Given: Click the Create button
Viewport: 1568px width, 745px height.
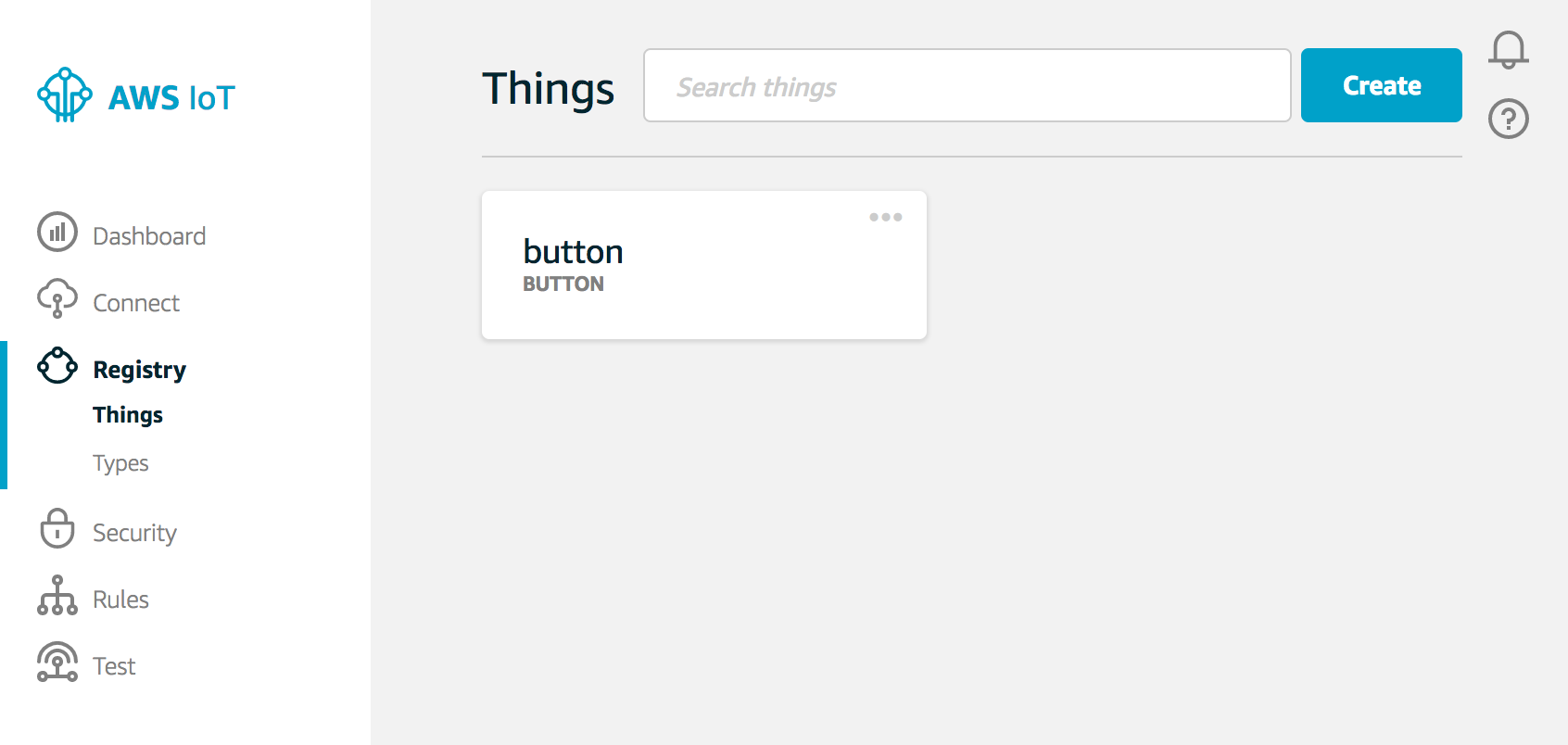Looking at the screenshot, I should (1382, 85).
